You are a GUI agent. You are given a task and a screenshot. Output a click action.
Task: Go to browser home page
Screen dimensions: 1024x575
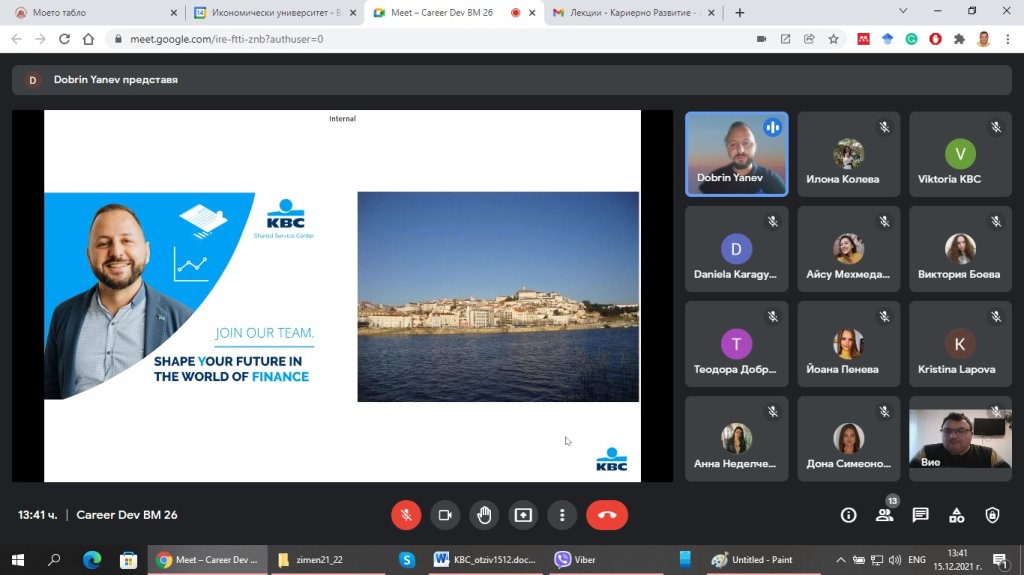click(x=88, y=39)
